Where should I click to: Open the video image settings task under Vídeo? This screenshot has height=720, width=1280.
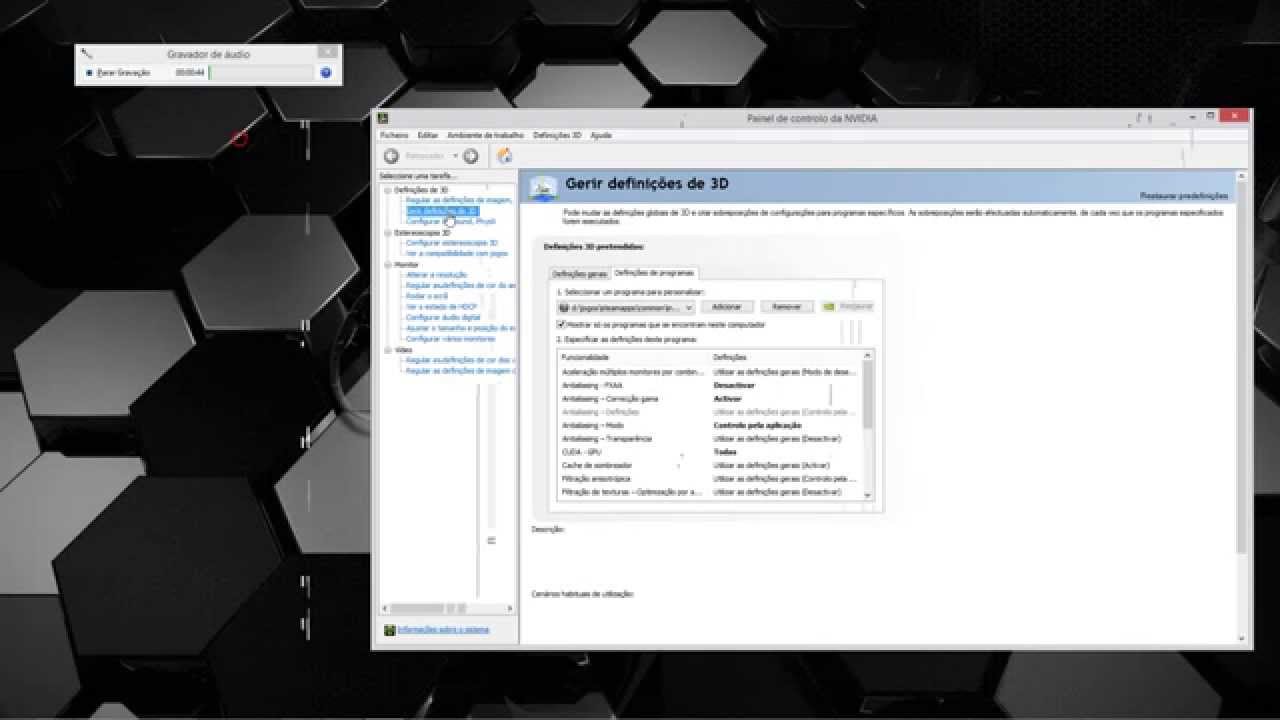tap(461, 370)
